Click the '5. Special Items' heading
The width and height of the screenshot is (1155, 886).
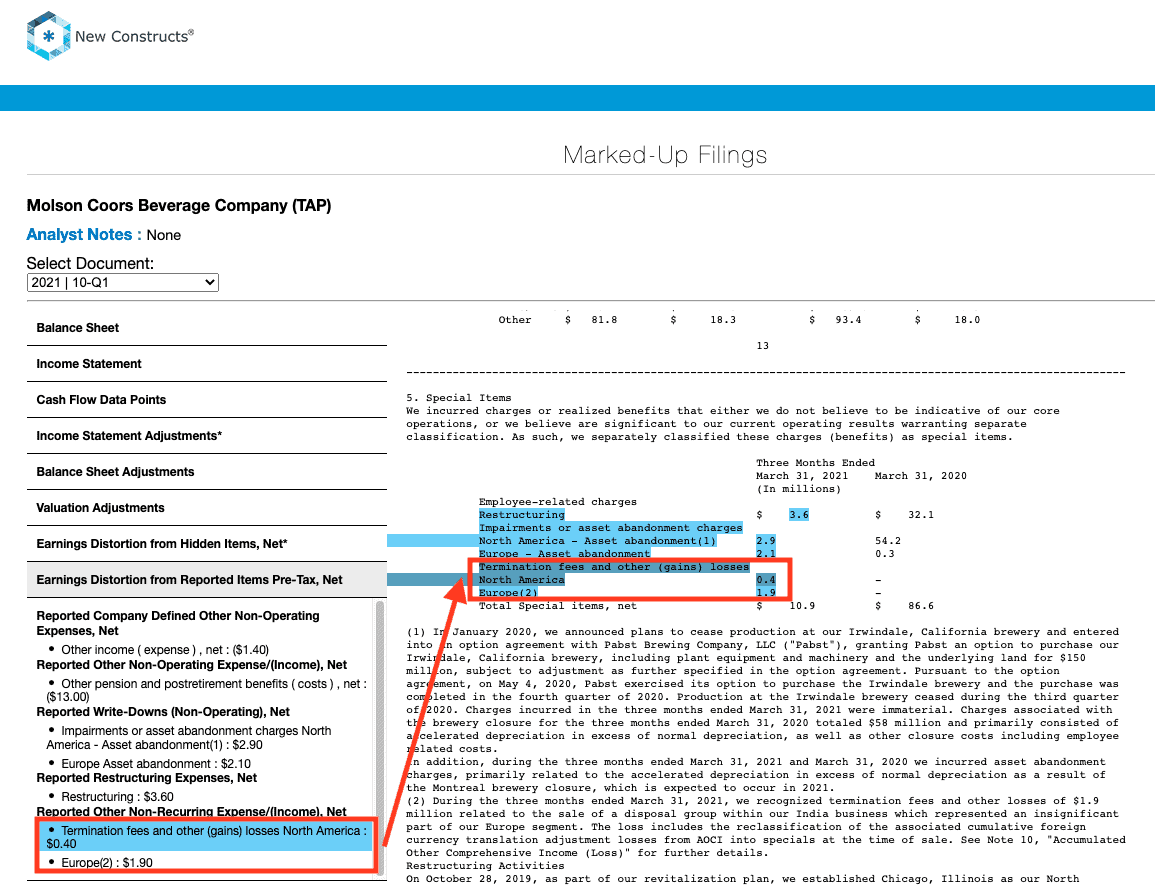[x=458, y=398]
